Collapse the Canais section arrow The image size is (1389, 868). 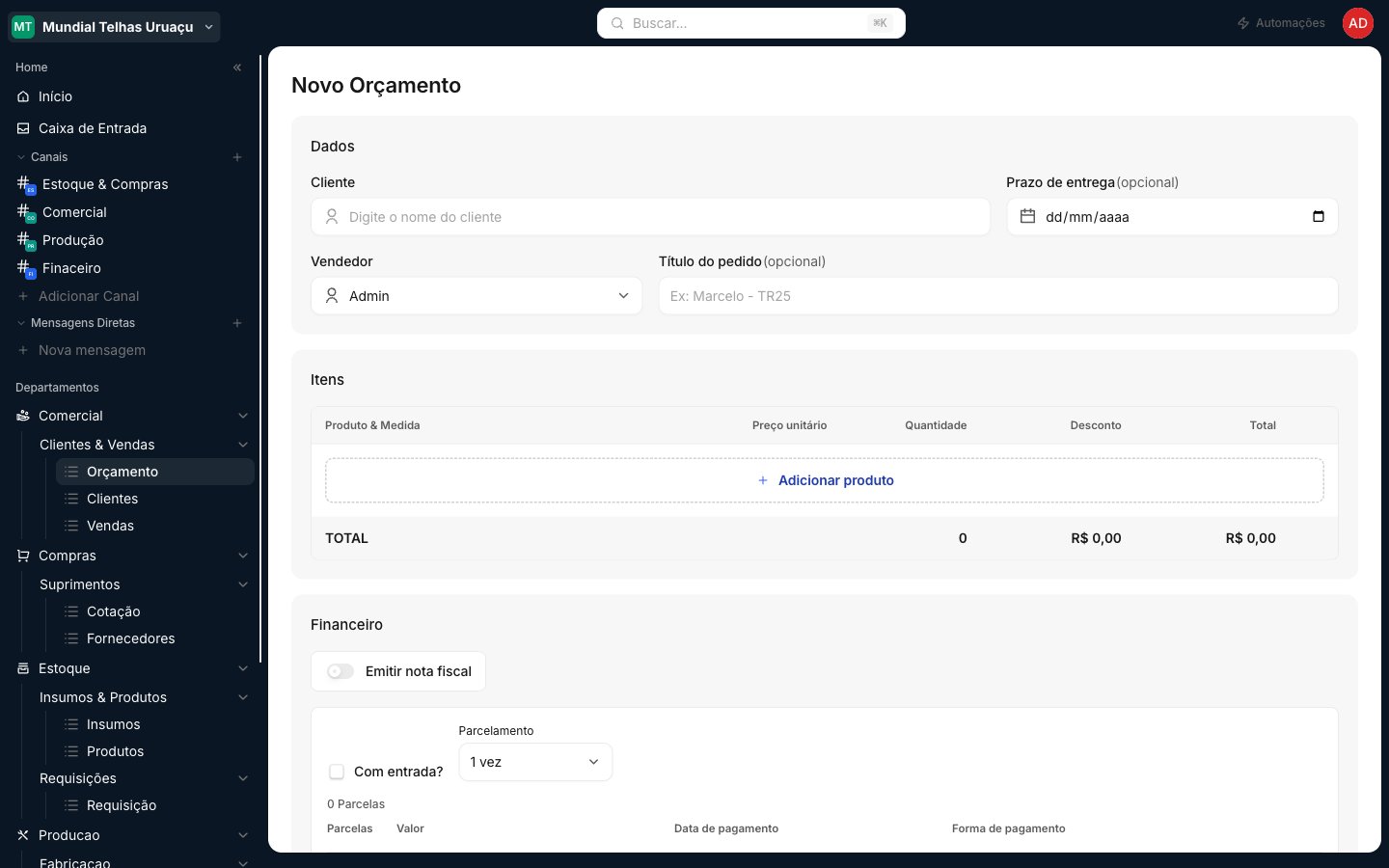coord(21,157)
